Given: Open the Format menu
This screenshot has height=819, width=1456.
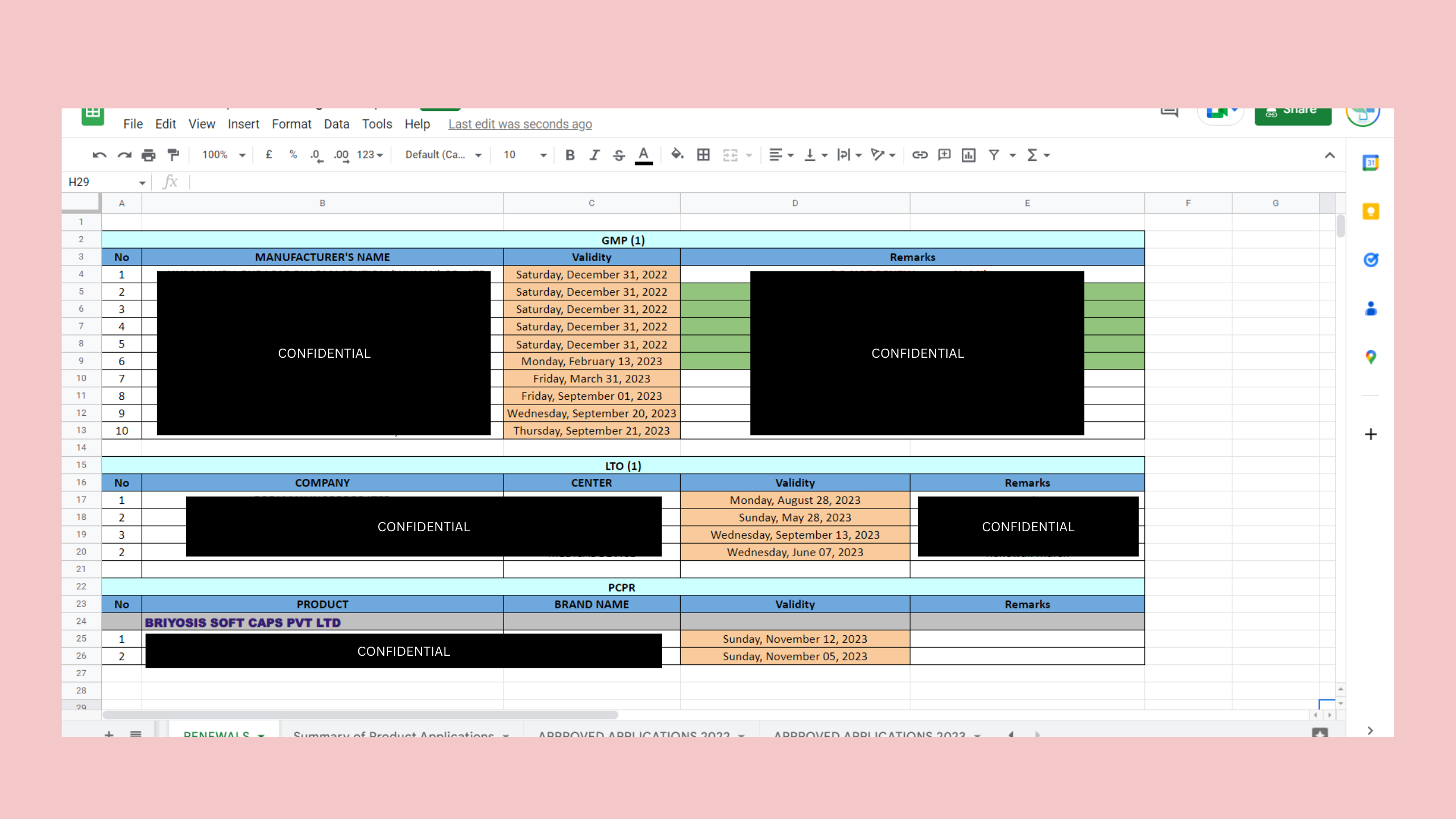Looking at the screenshot, I should tap(291, 124).
